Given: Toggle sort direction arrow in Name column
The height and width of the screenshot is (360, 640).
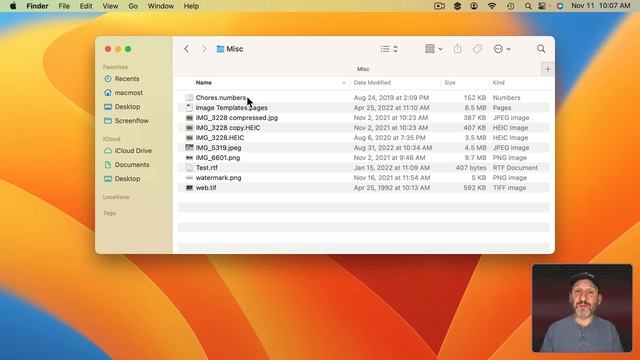Looking at the screenshot, I should (x=344, y=83).
